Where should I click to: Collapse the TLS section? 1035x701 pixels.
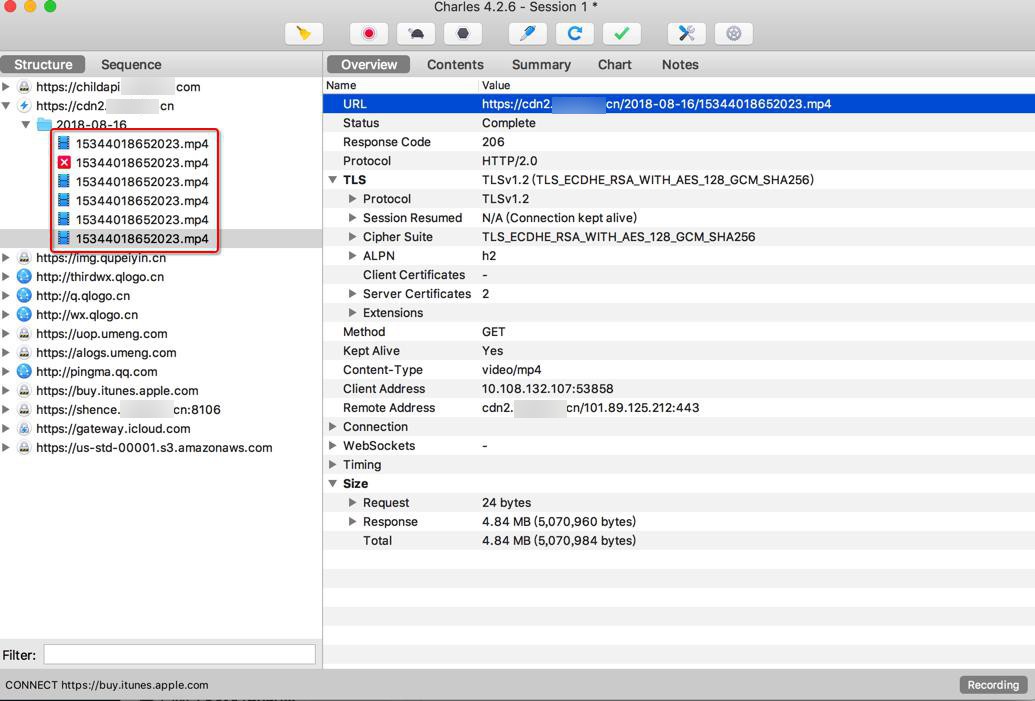pyautogui.click(x=333, y=180)
